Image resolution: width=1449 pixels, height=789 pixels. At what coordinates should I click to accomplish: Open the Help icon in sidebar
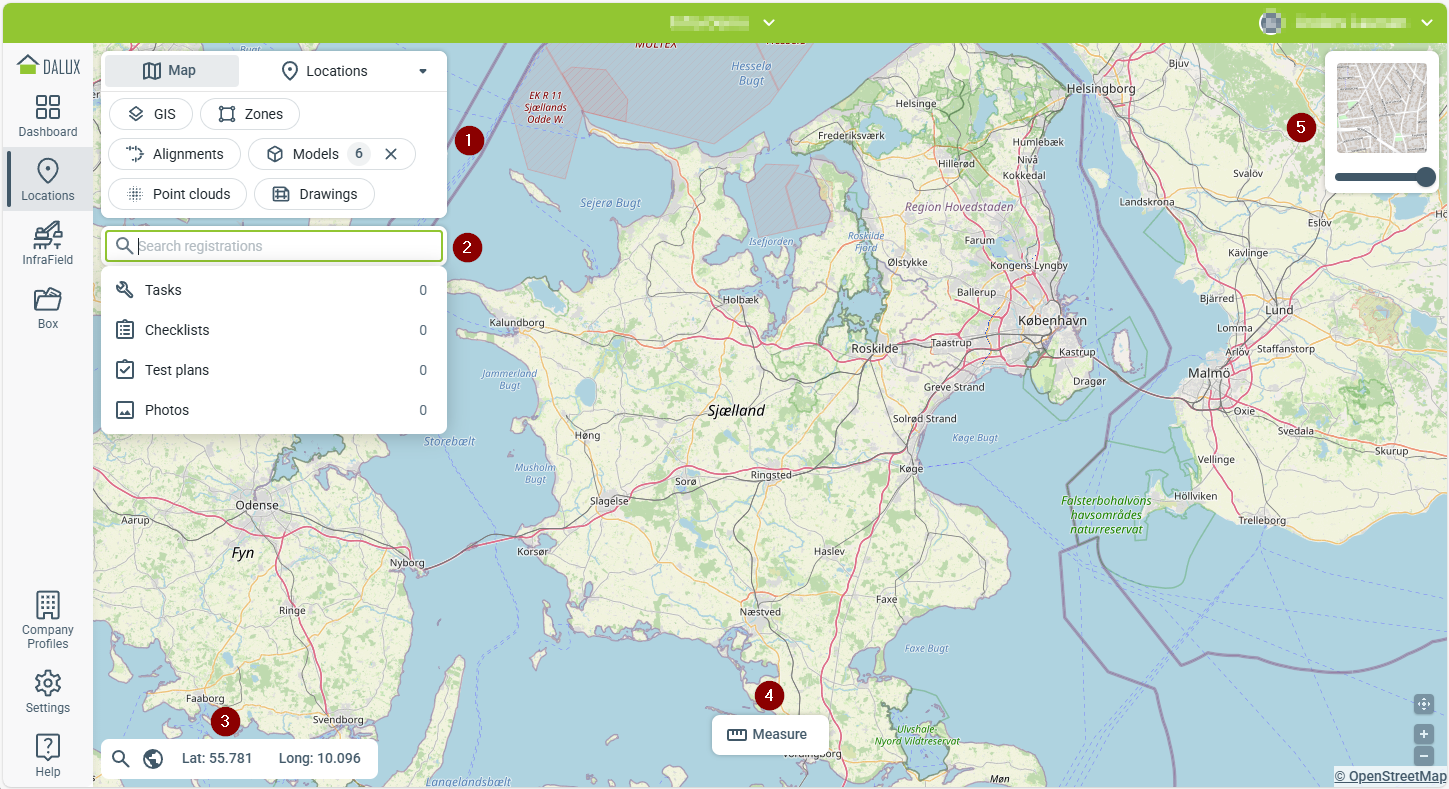48,754
